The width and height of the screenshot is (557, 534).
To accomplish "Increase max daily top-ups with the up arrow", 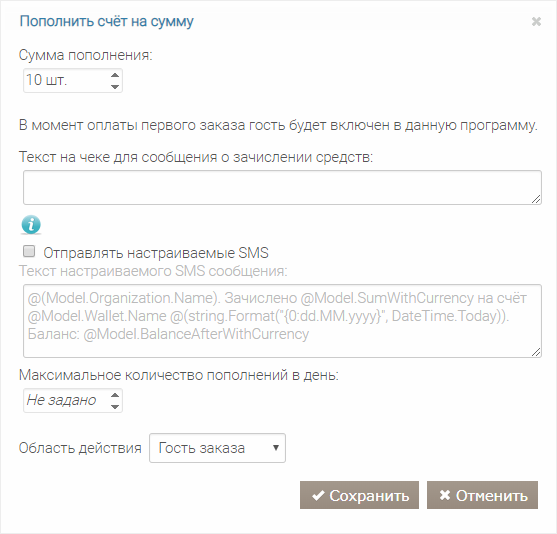I will 115,395.
